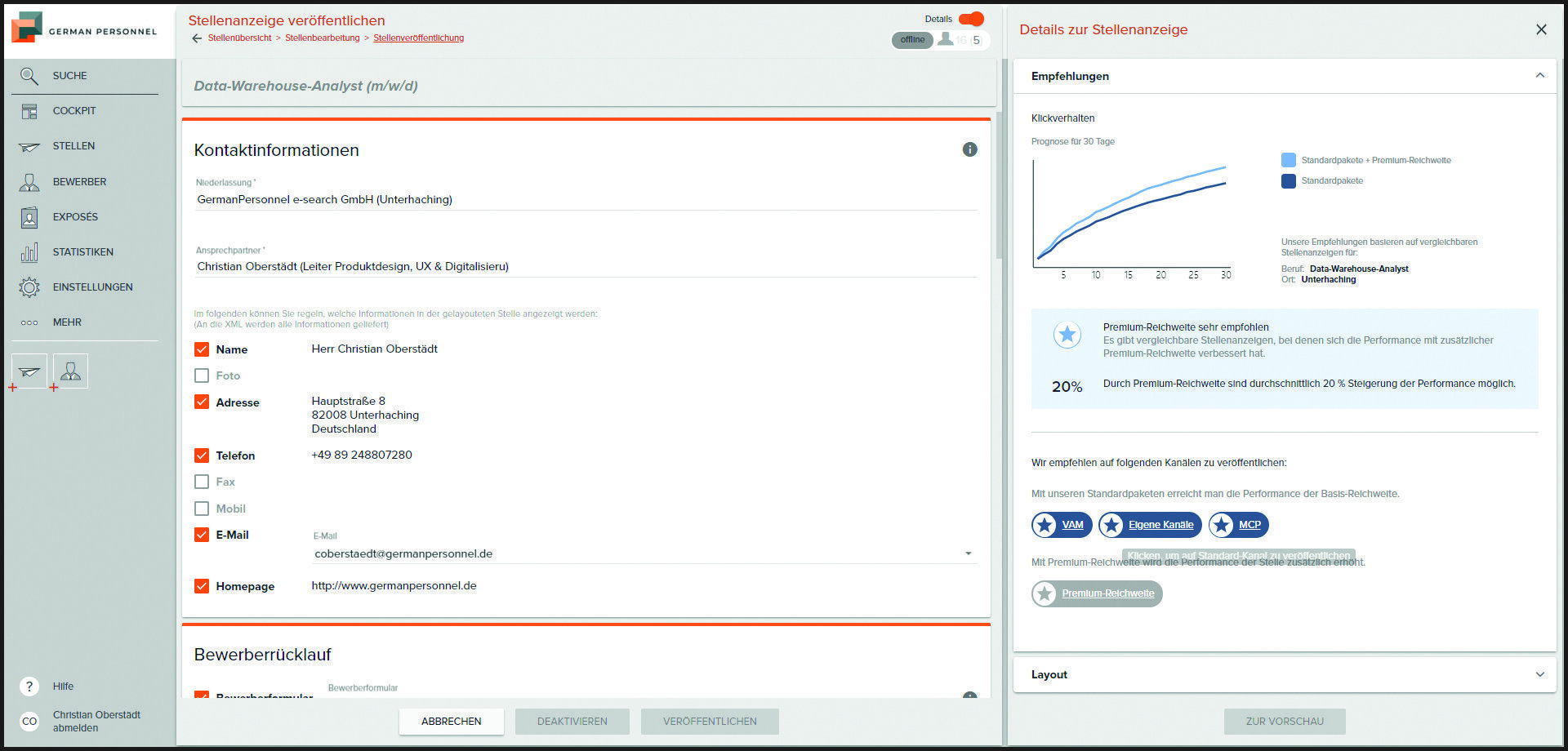Click the Kontaktinformationen info icon
The width and height of the screenshot is (1568, 751).
(x=969, y=149)
